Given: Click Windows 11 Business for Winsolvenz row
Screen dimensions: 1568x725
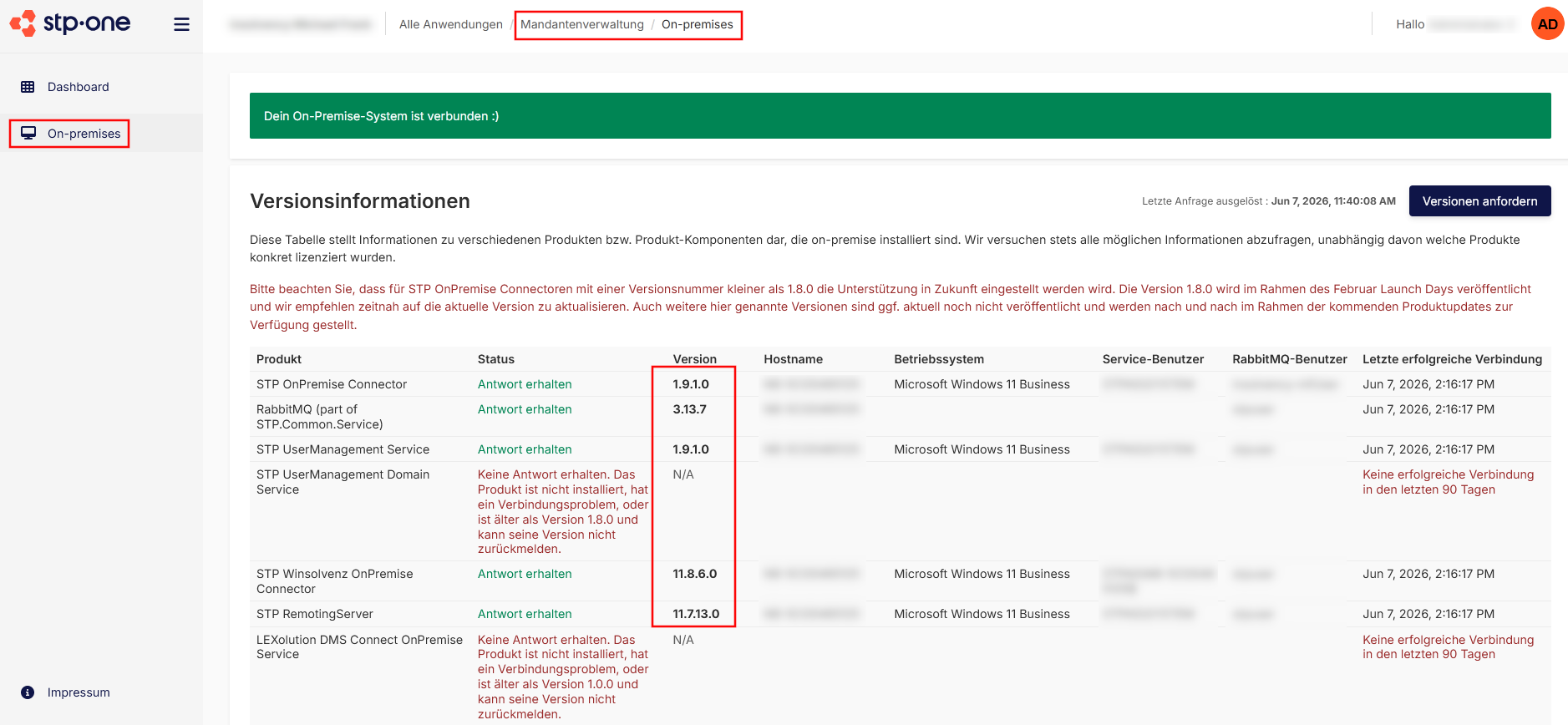Looking at the screenshot, I should coord(982,574).
